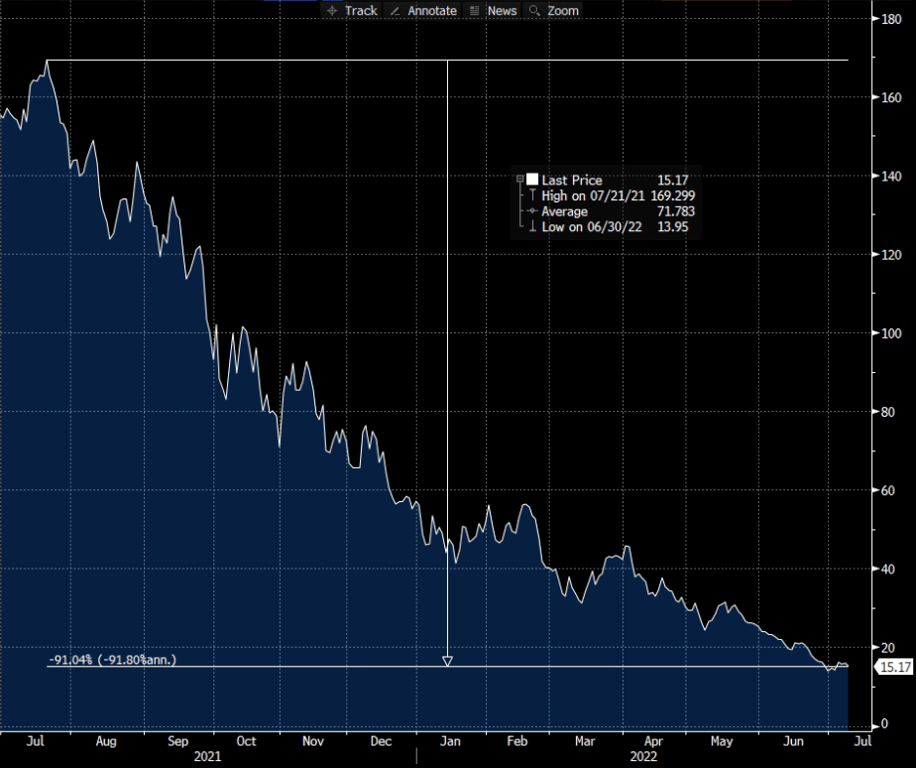Click the Nov axis label

313,741
